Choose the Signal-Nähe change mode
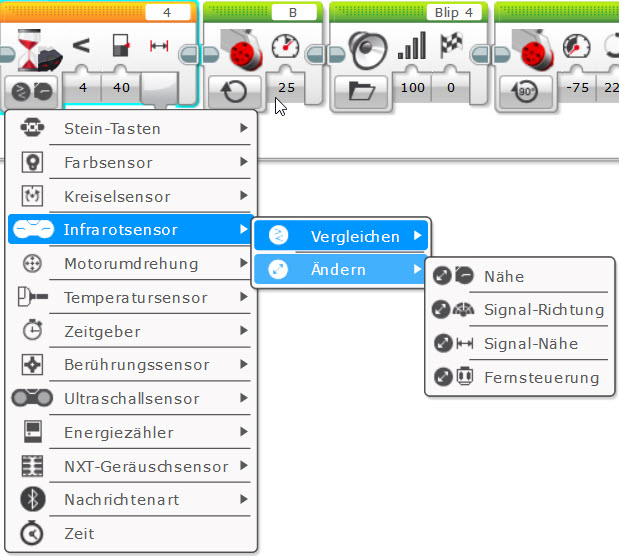619x556 pixels. pos(520,343)
